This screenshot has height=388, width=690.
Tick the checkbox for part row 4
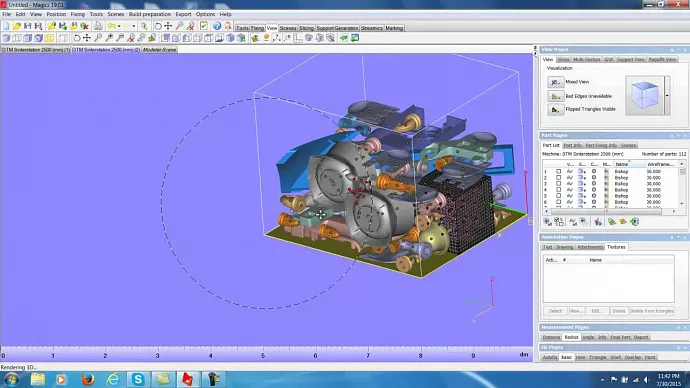coord(558,190)
